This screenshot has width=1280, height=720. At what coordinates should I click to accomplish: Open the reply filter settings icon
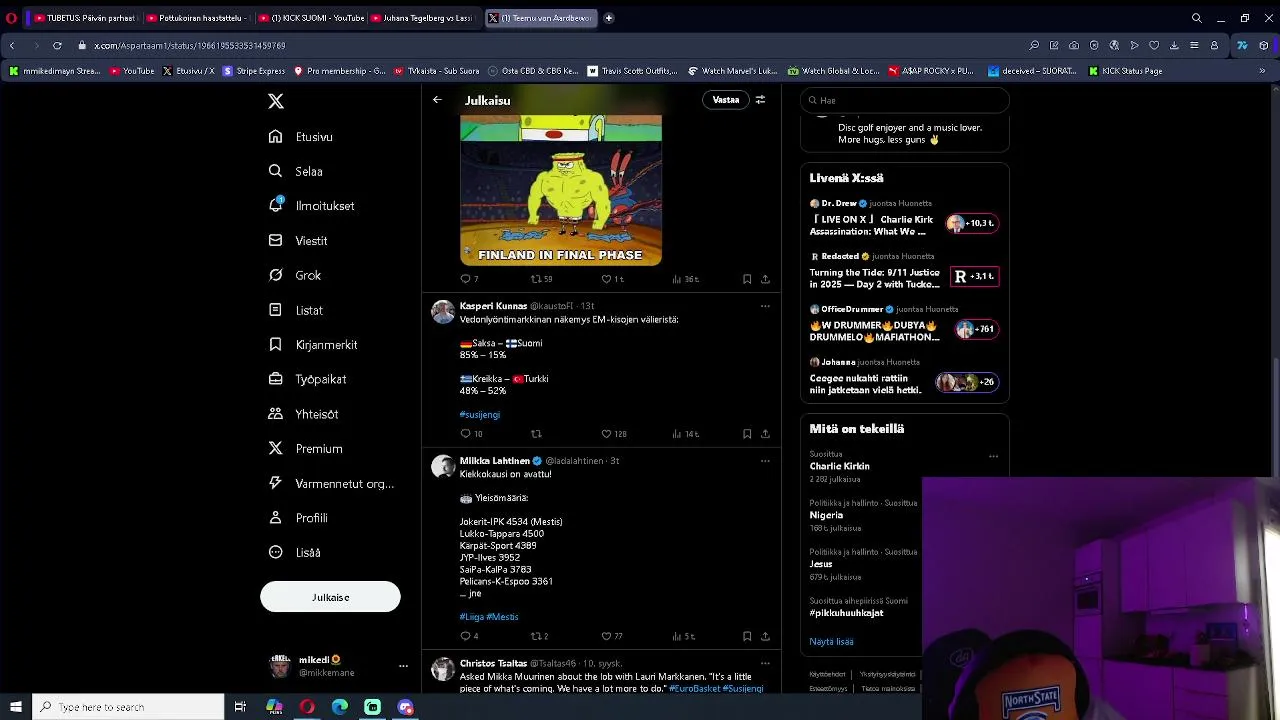760,100
